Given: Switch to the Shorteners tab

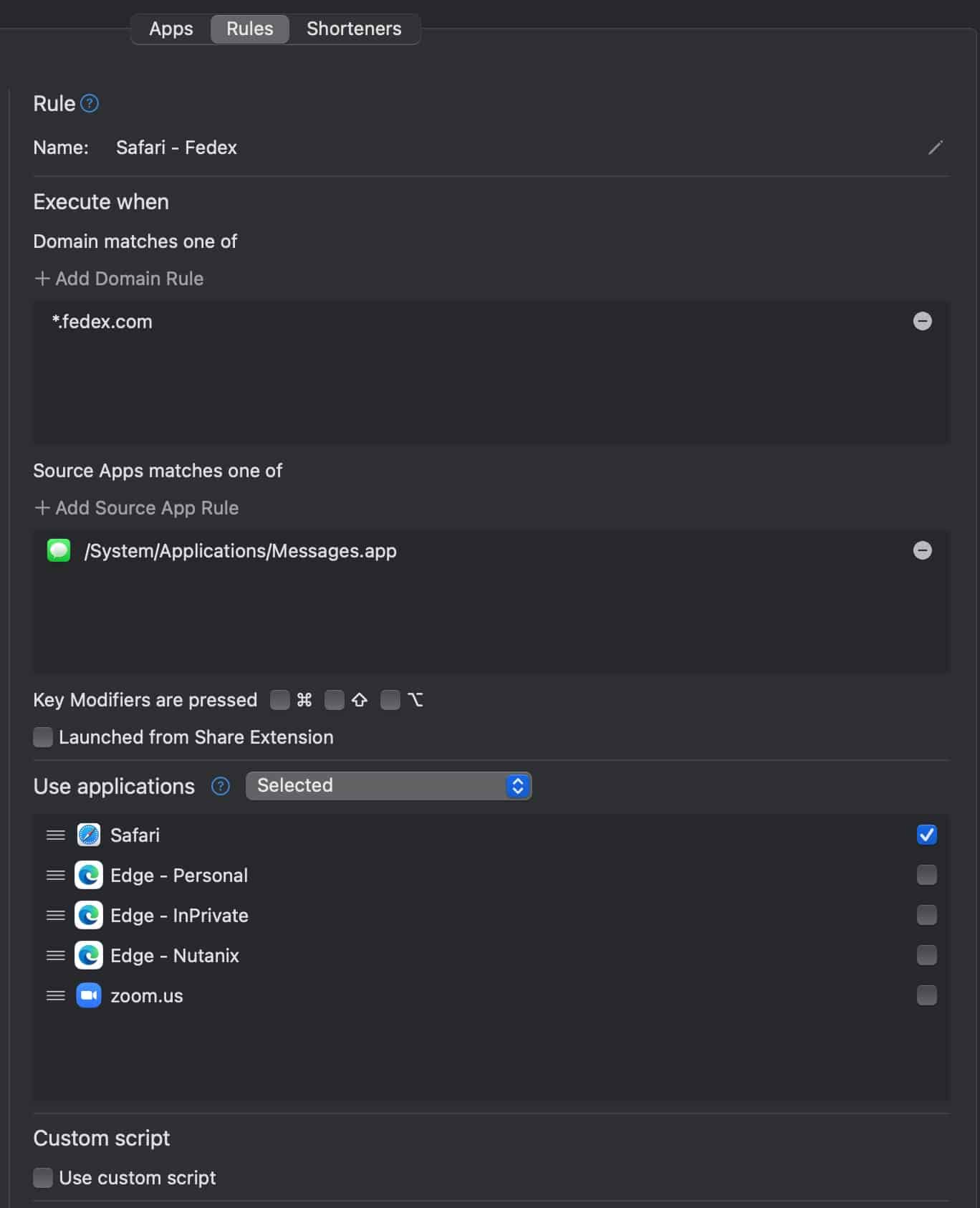Looking at the screenshot, I should pyautogui.click(x=354, y=29).
